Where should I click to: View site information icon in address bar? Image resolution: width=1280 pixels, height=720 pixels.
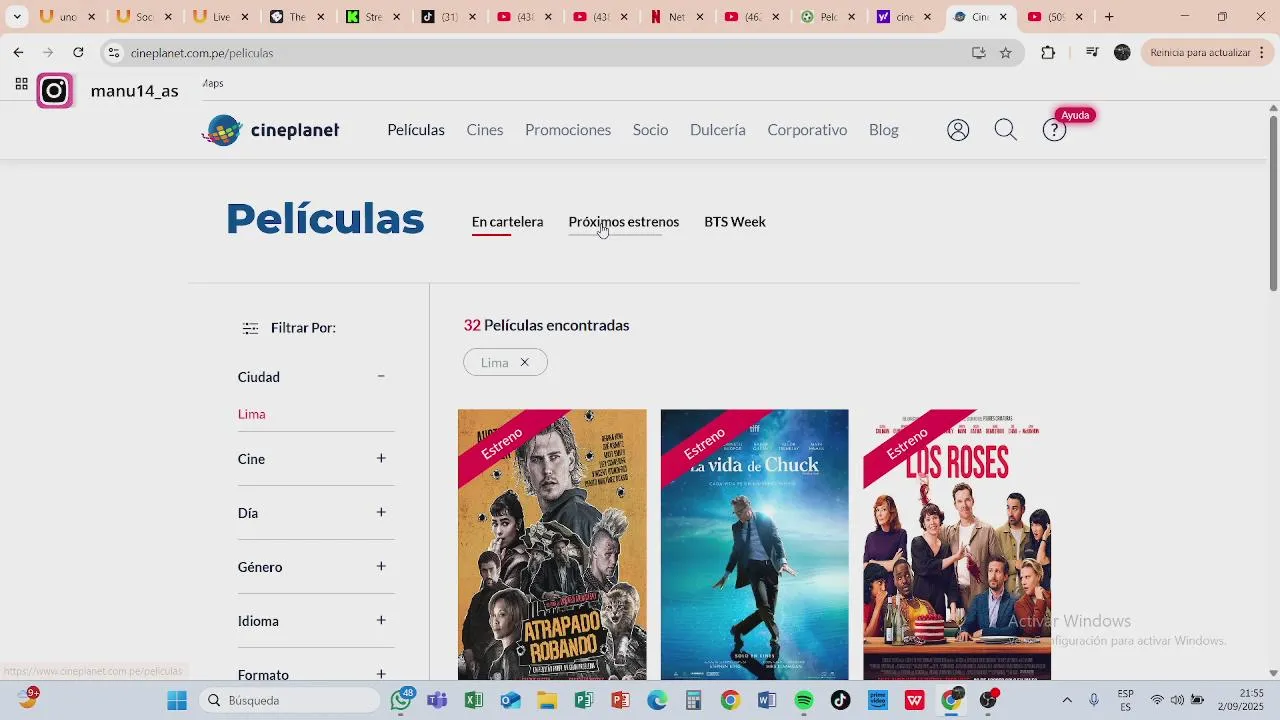tap(114, 53)
